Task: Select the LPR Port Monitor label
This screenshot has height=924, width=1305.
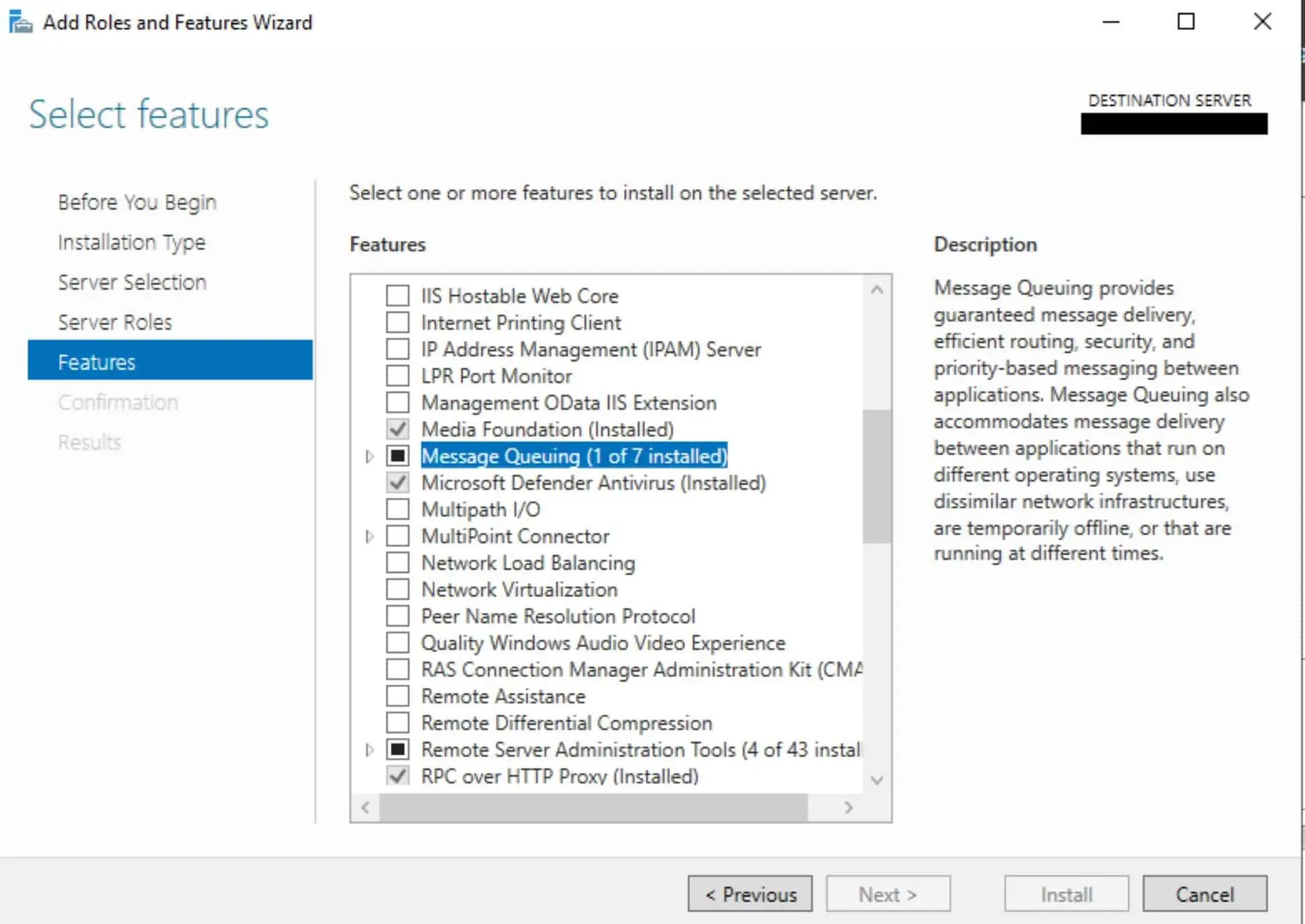Action: point(497,376)
